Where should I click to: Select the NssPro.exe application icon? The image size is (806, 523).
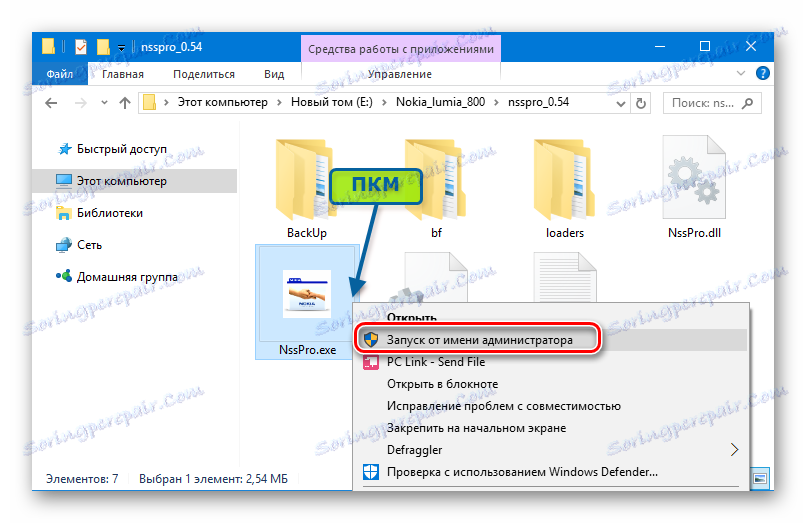pyautogui.click(x=307, y=294)
